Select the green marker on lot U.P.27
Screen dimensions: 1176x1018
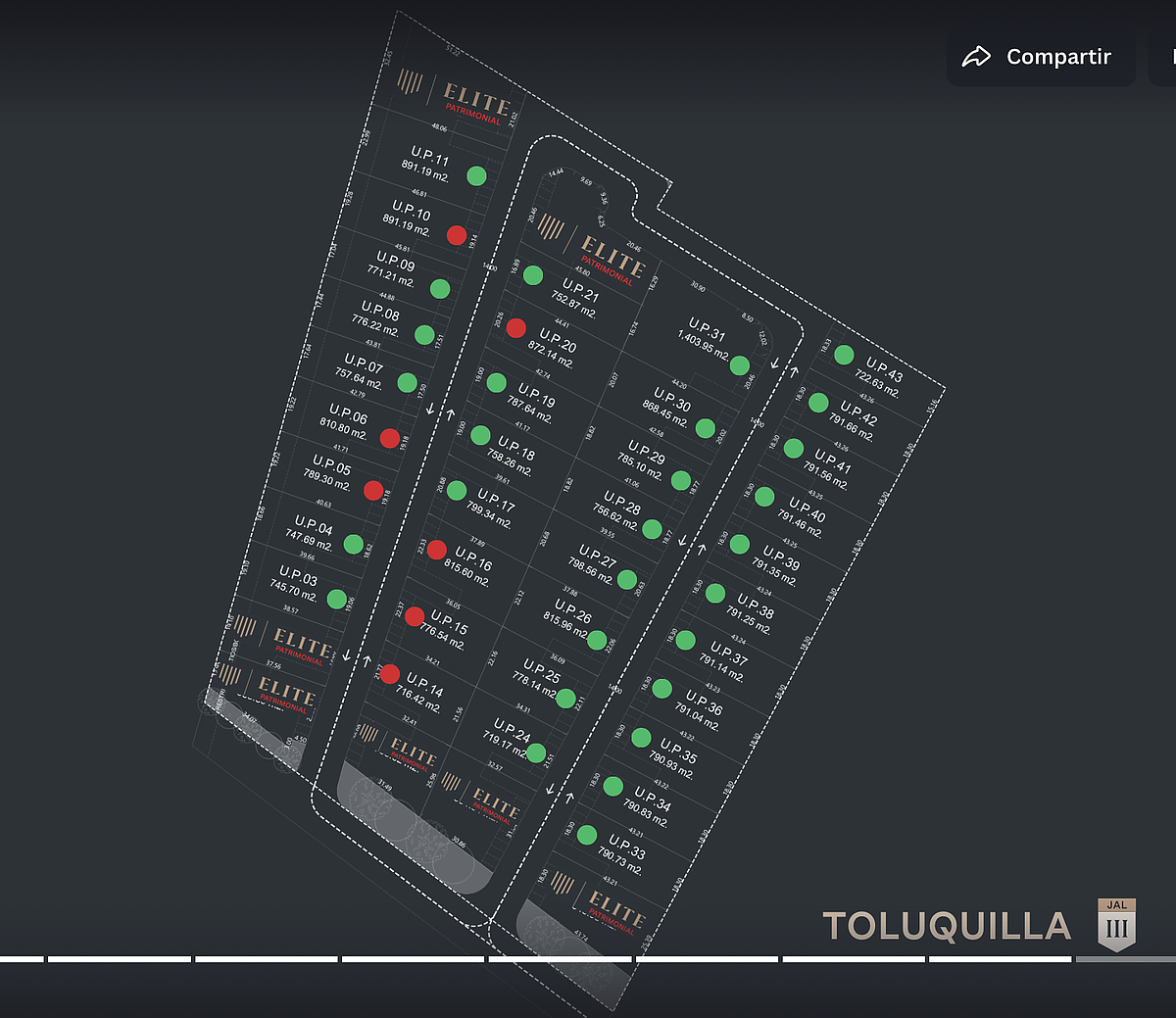coord(627,579)
